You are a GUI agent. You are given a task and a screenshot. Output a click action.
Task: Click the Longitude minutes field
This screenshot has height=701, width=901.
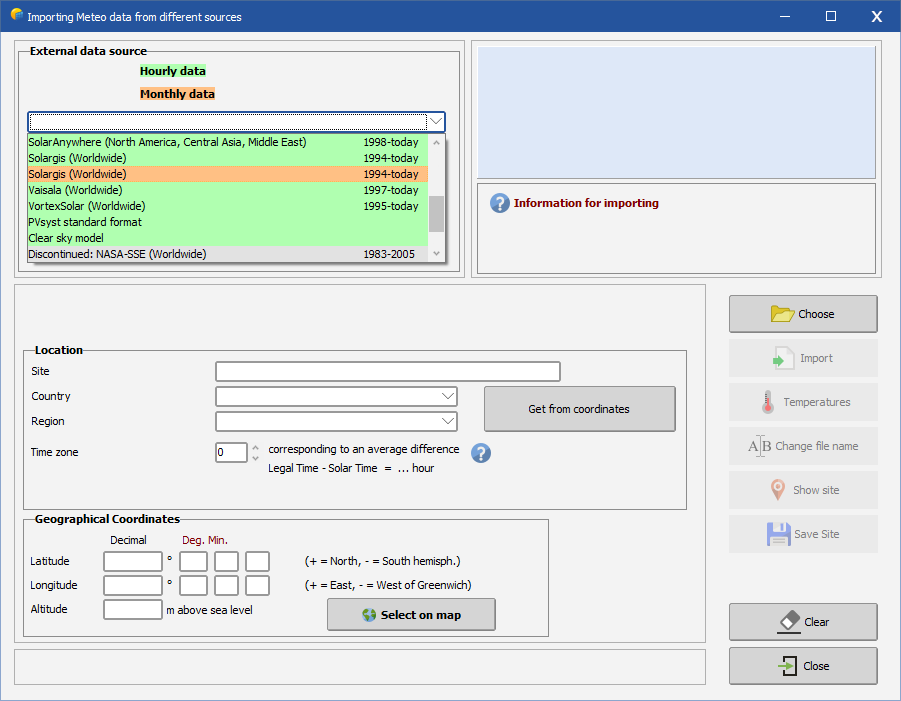226,586
